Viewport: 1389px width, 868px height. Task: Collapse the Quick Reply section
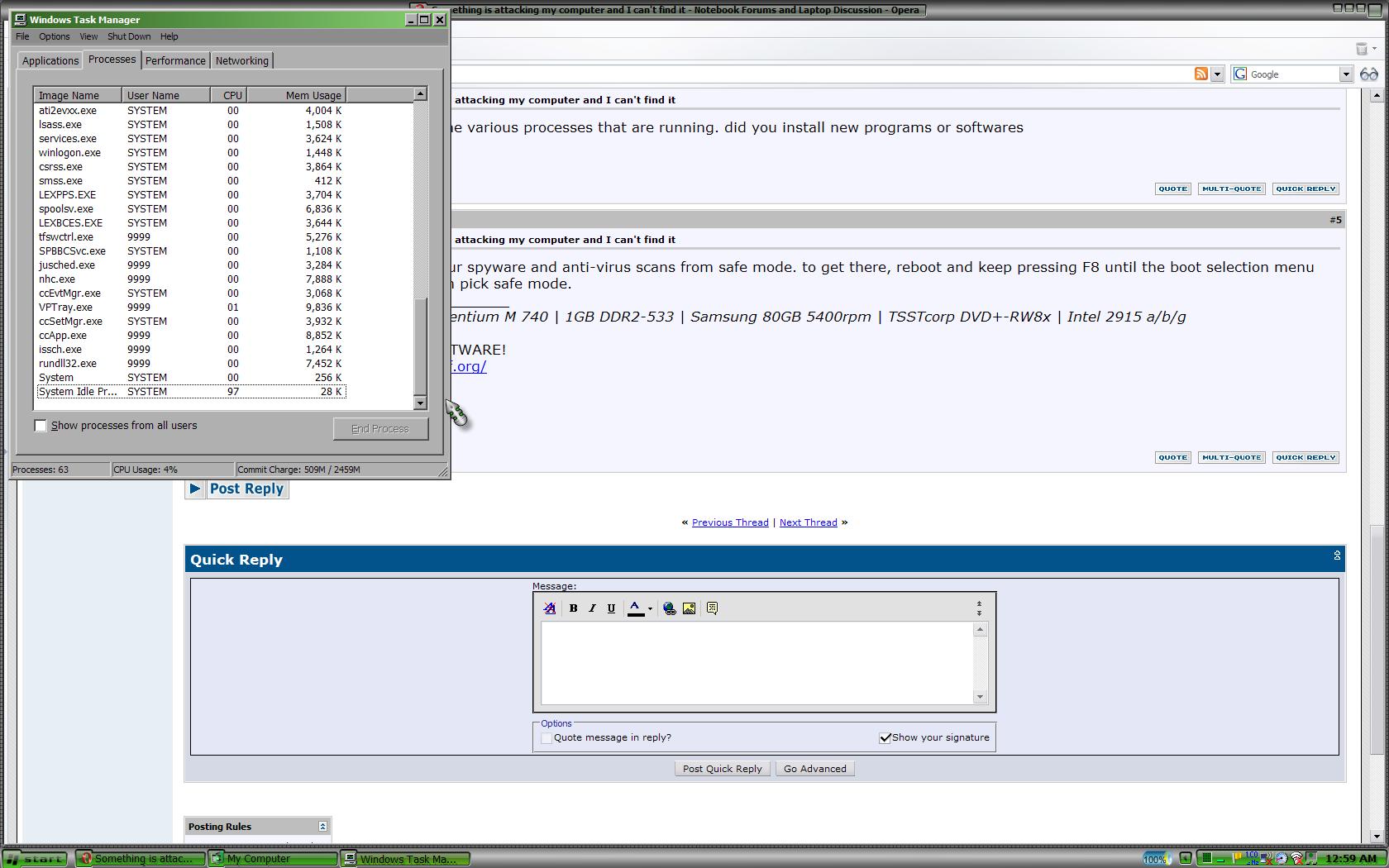tap(1337, 556)
